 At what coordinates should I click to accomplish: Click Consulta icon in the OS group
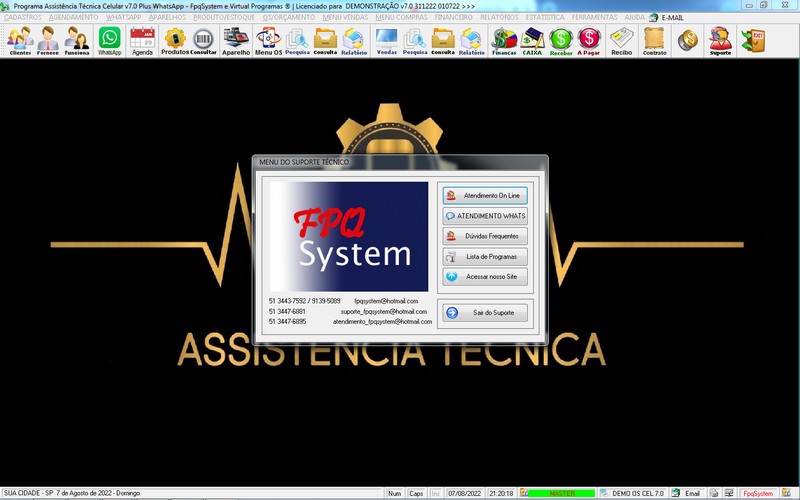[x=325, y=41]
